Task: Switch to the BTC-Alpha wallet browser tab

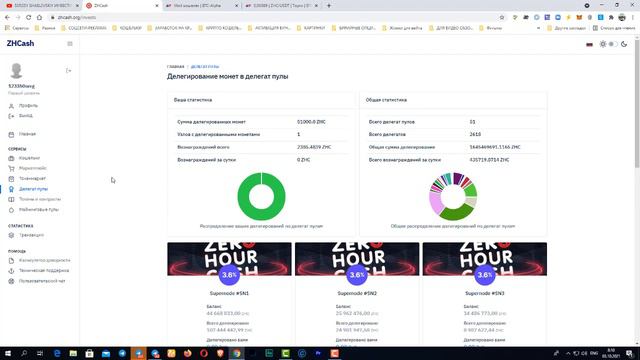Action: point(201,6)
